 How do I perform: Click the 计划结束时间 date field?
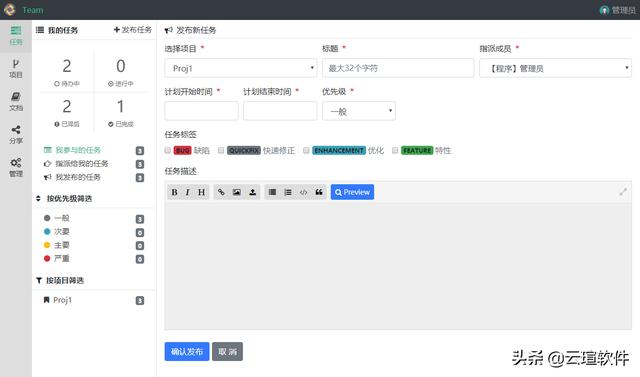click(280, 111)
